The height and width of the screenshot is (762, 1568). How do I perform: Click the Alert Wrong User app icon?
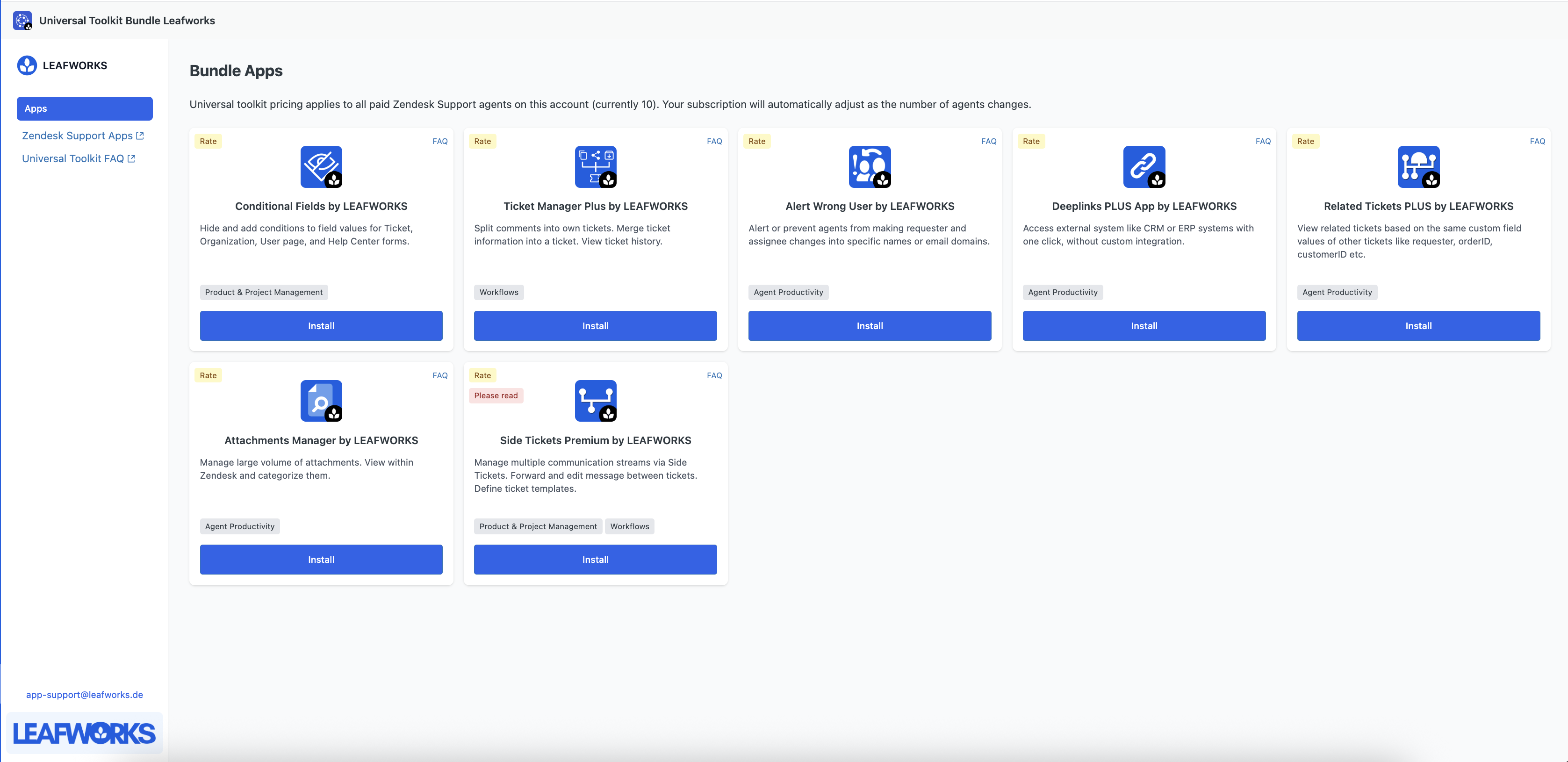tap(870, 167)
